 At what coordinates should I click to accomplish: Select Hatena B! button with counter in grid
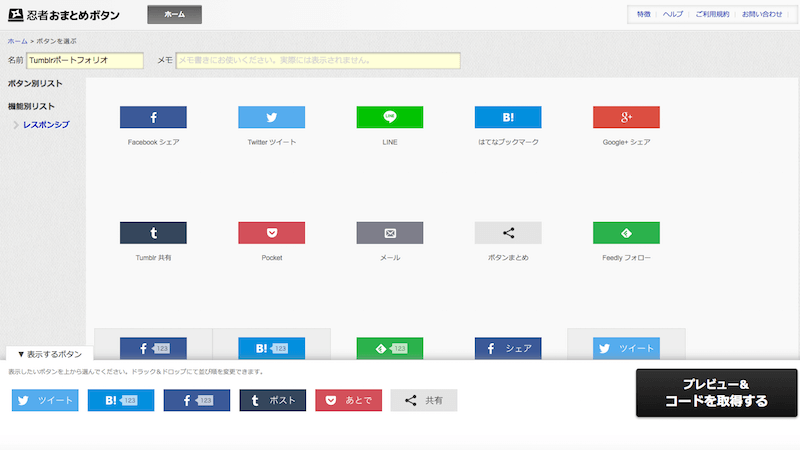tap(271, 348)
